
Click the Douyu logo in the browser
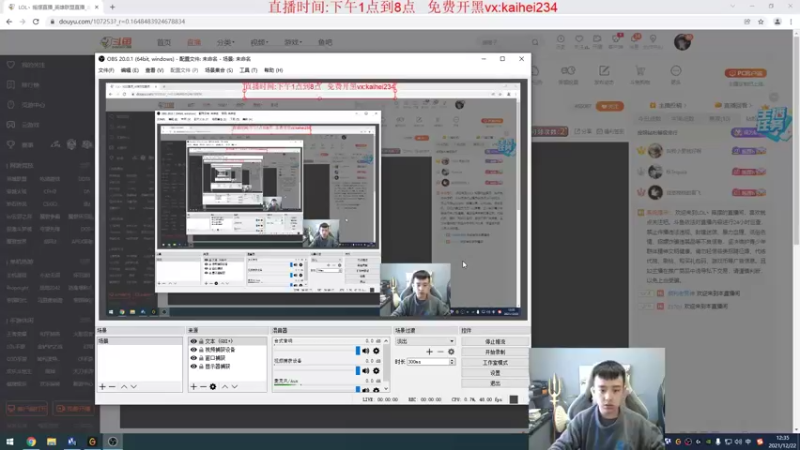click(116, 42)
